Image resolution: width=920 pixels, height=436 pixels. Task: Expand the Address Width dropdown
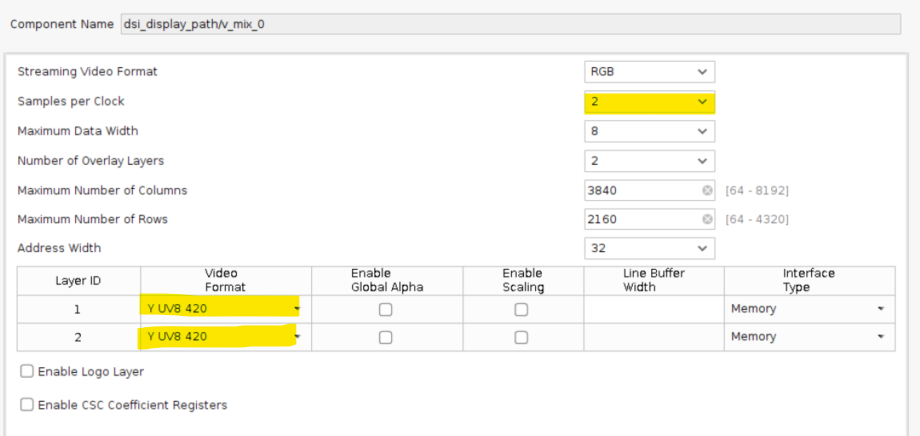(649, 248)
